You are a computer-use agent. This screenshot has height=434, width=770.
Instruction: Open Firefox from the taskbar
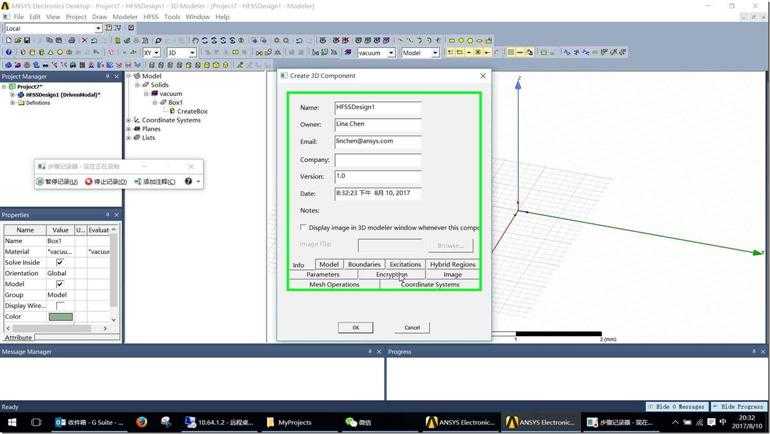(141, 422)
